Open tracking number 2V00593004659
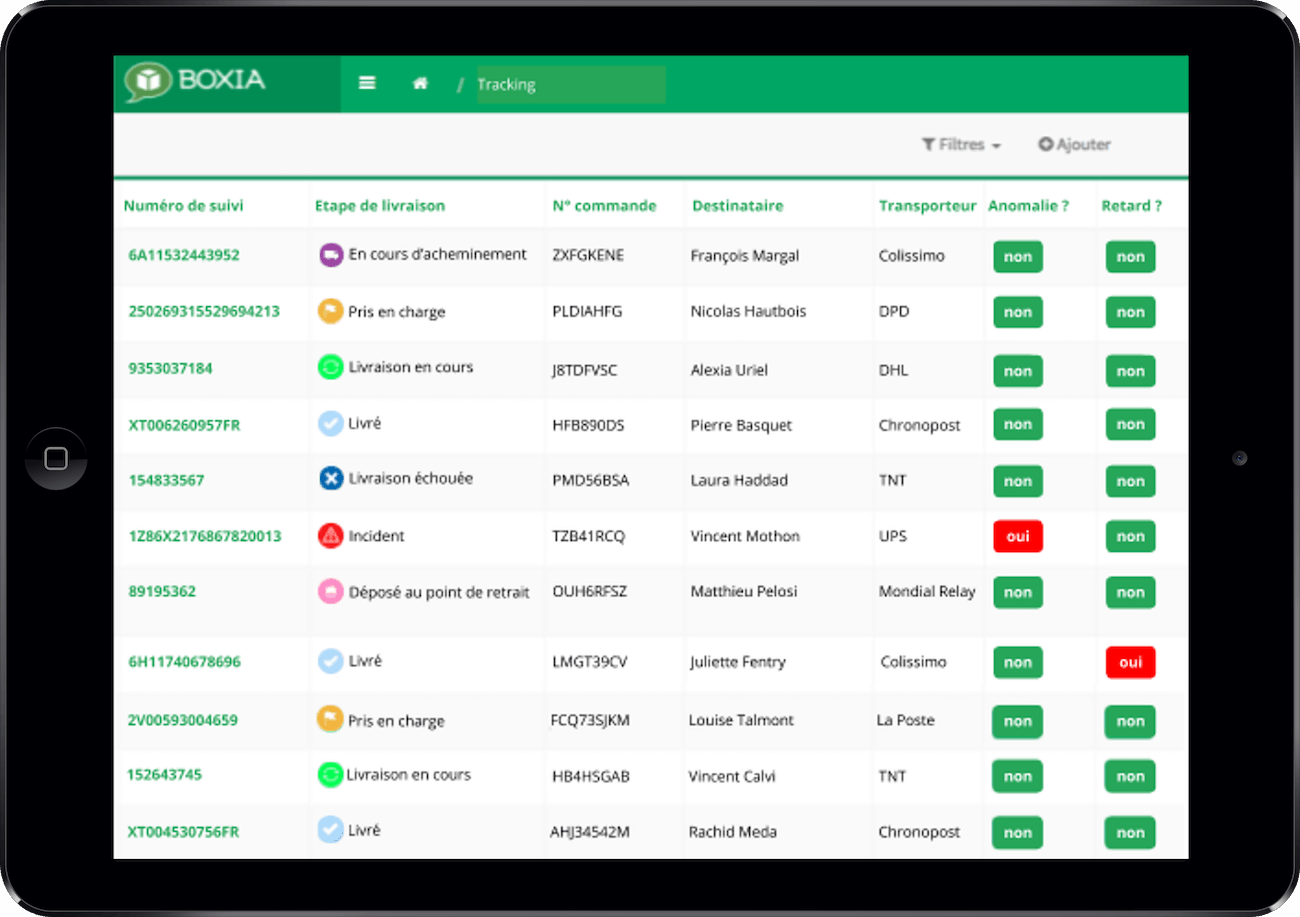The image size is (1300, 917). point(182,720)
